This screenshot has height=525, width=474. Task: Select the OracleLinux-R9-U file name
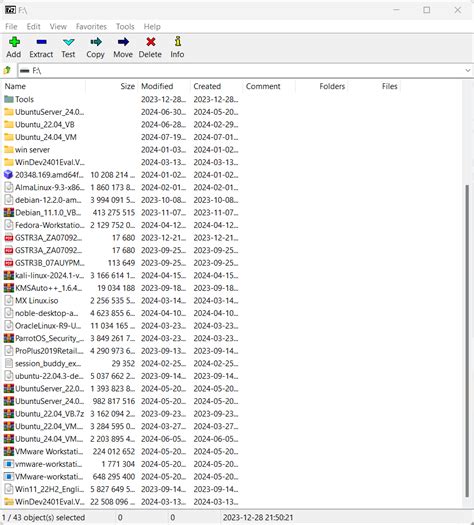click(x=48, y=326)
